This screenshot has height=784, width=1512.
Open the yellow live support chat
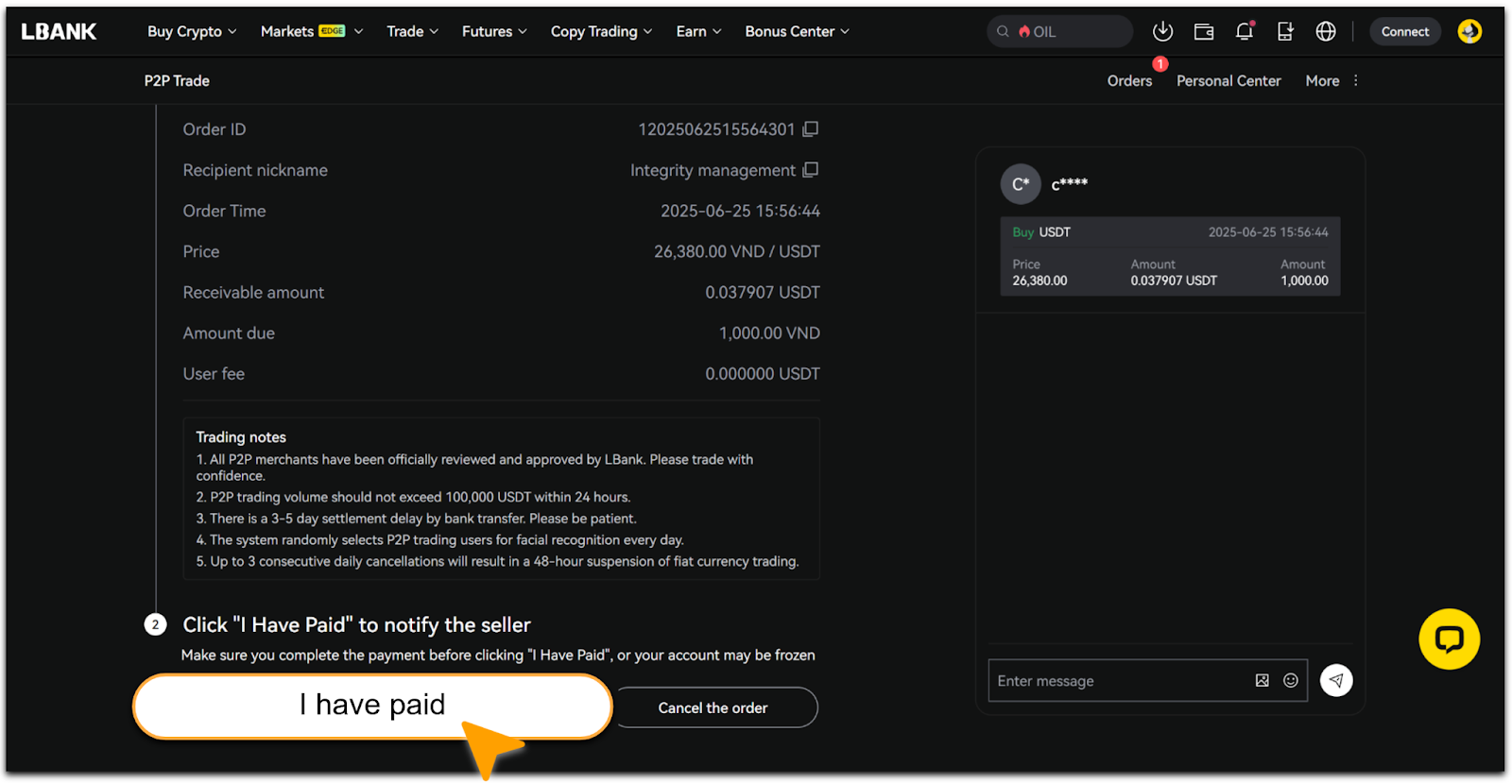[x=1449, y=639]
